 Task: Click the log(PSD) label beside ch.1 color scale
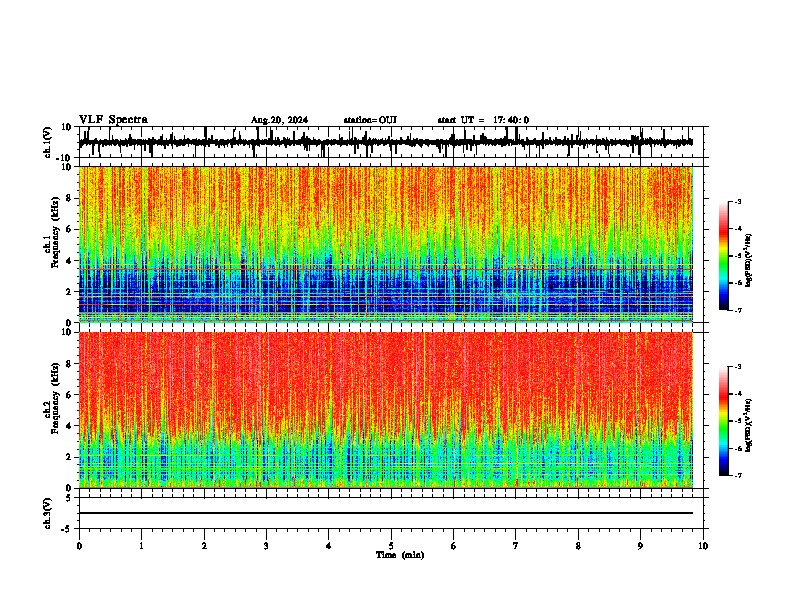click(x=749, y=261)
